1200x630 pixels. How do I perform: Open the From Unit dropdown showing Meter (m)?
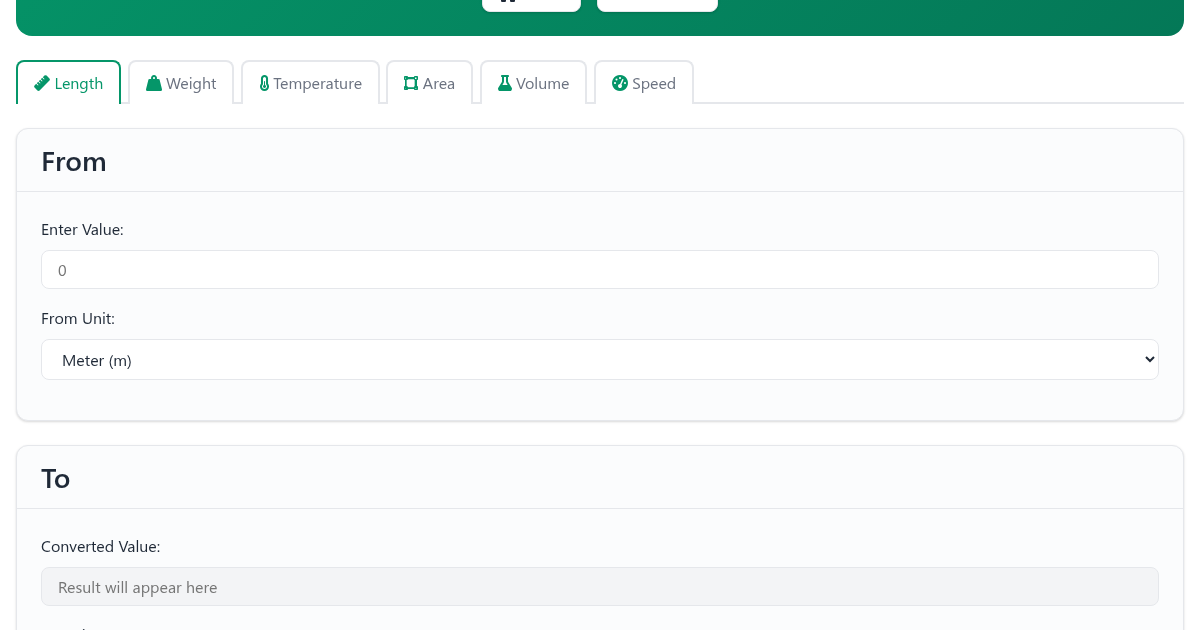pyautogui.click(x=600, y=360)
